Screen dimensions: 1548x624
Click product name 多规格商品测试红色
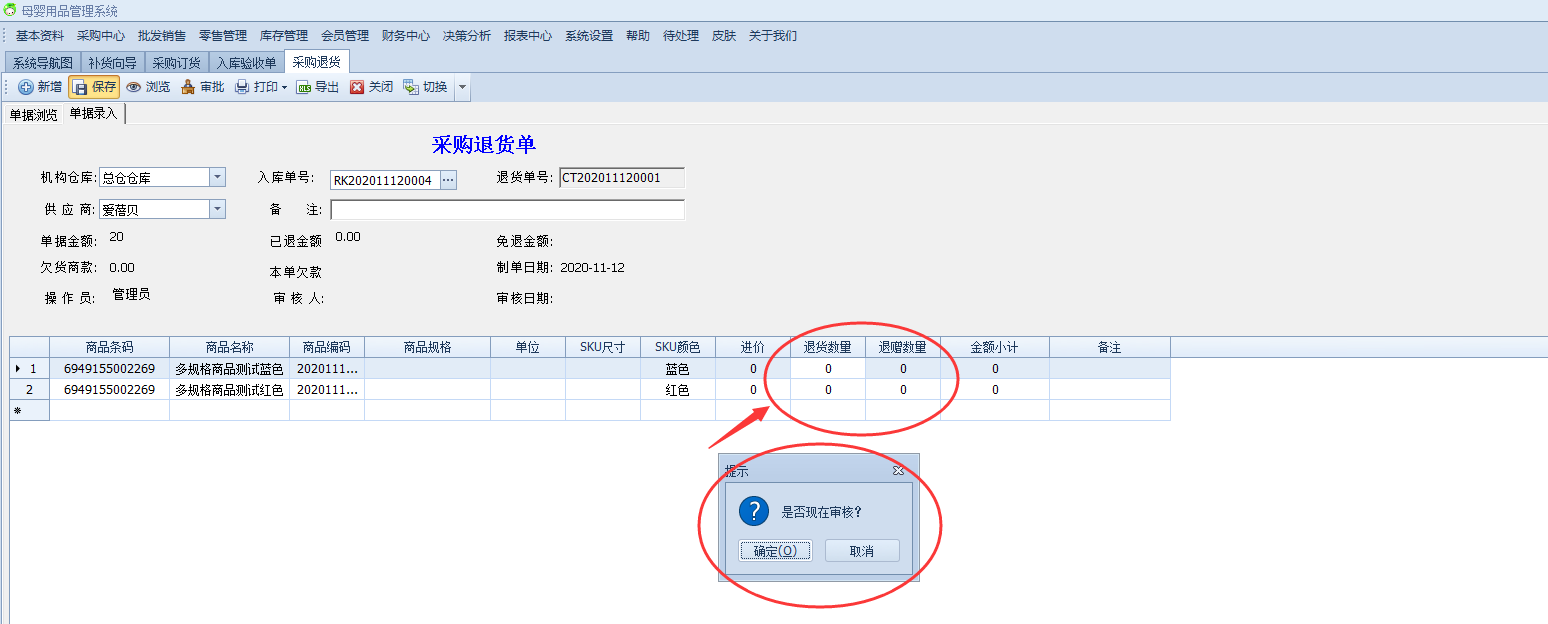230,390
